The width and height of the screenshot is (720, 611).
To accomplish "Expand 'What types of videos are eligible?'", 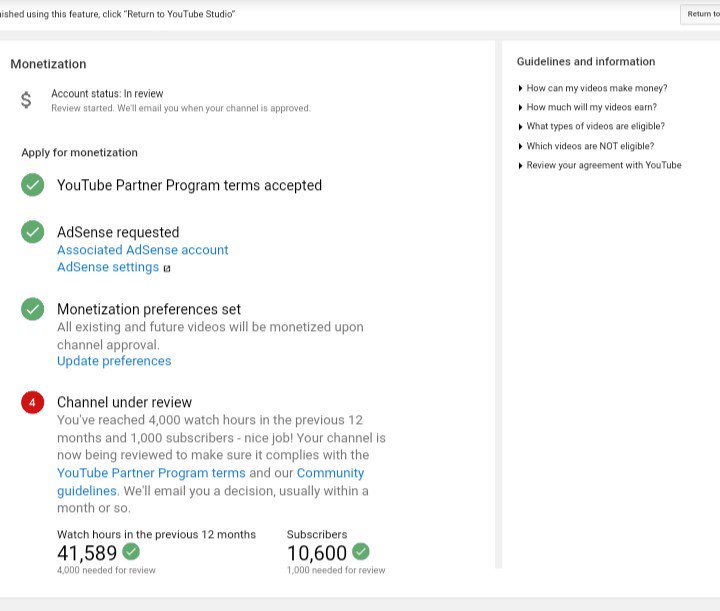I will [591, 126].
